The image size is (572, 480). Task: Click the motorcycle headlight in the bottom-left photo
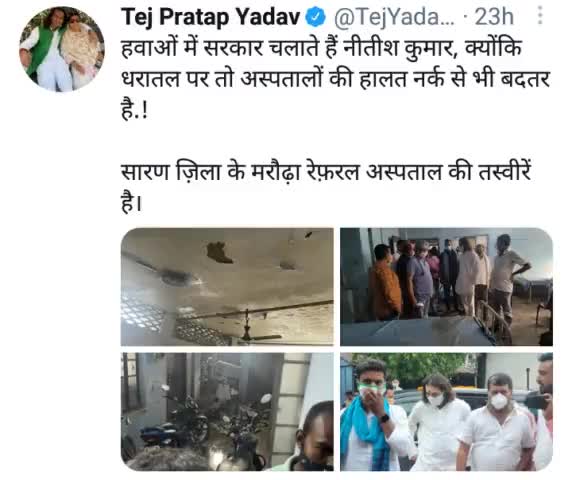(x=266, y=398)
